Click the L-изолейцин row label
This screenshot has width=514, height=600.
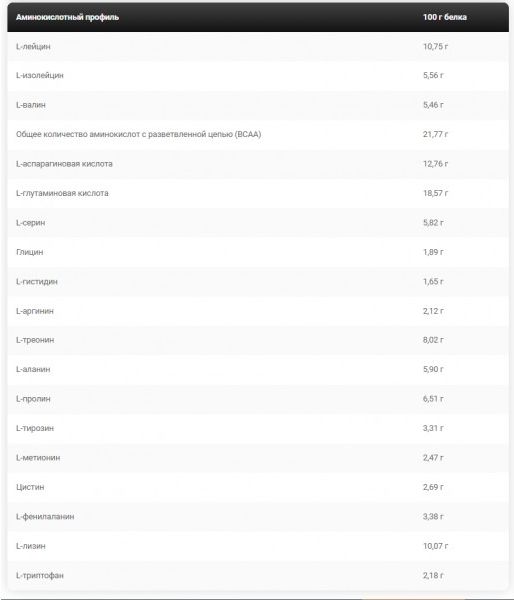pos(40,76)
